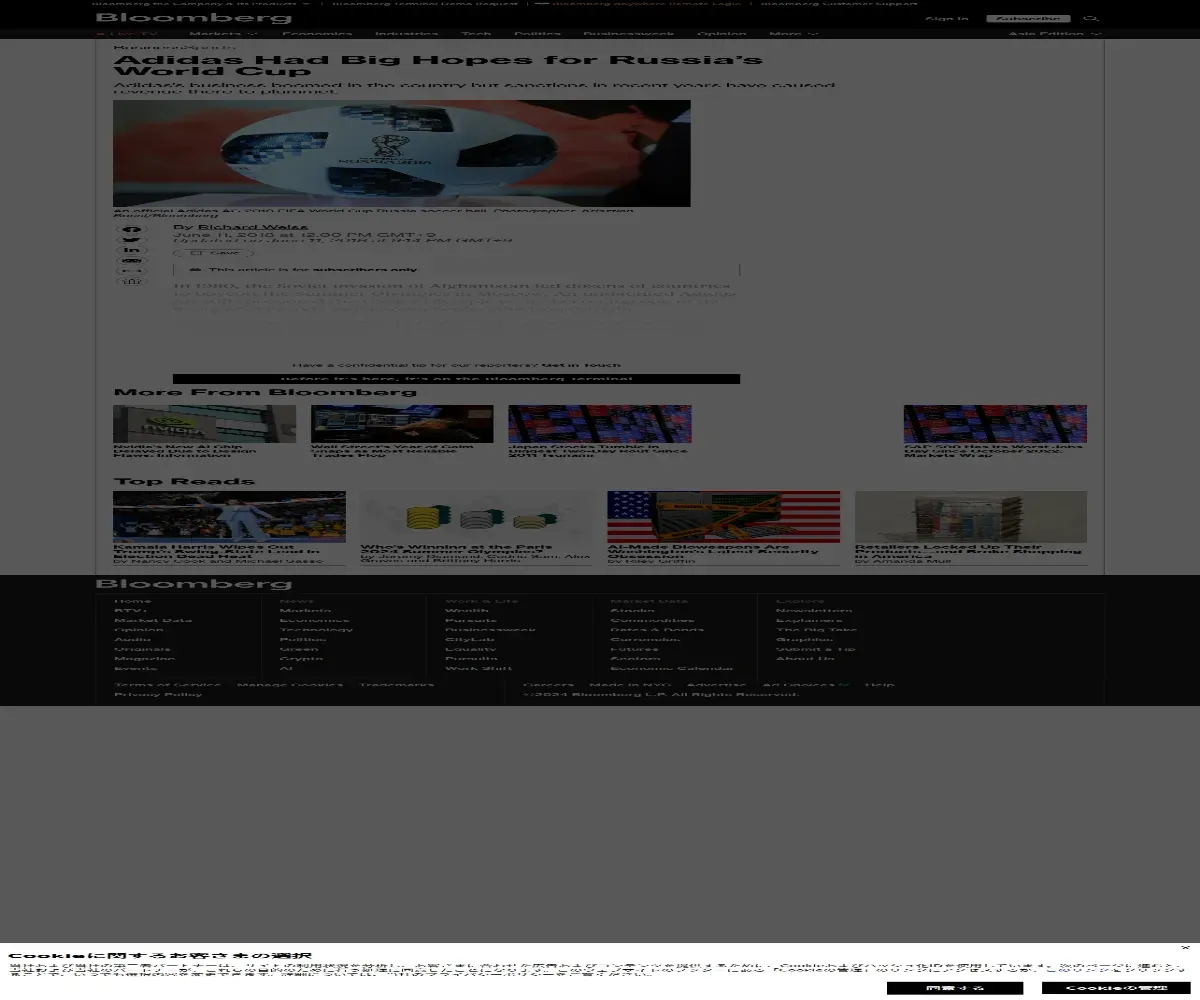Share article by email icon

click(132, 261)
